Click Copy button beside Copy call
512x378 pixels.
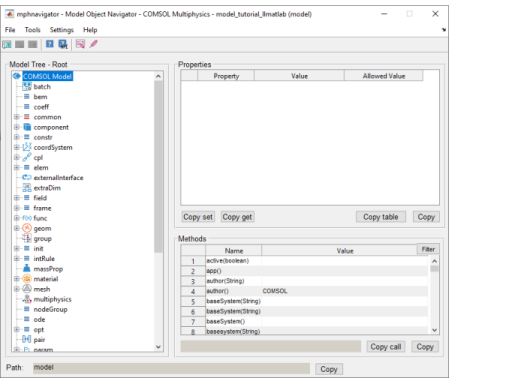click(x=425, y=347)
